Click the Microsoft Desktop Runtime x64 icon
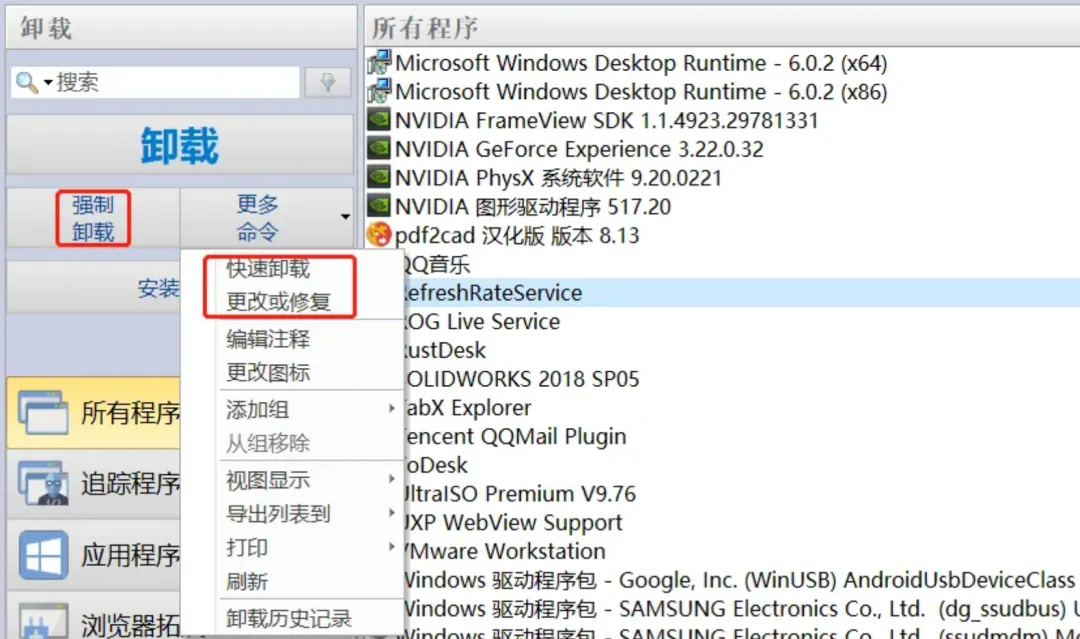1080x639 pixels. 379,63
